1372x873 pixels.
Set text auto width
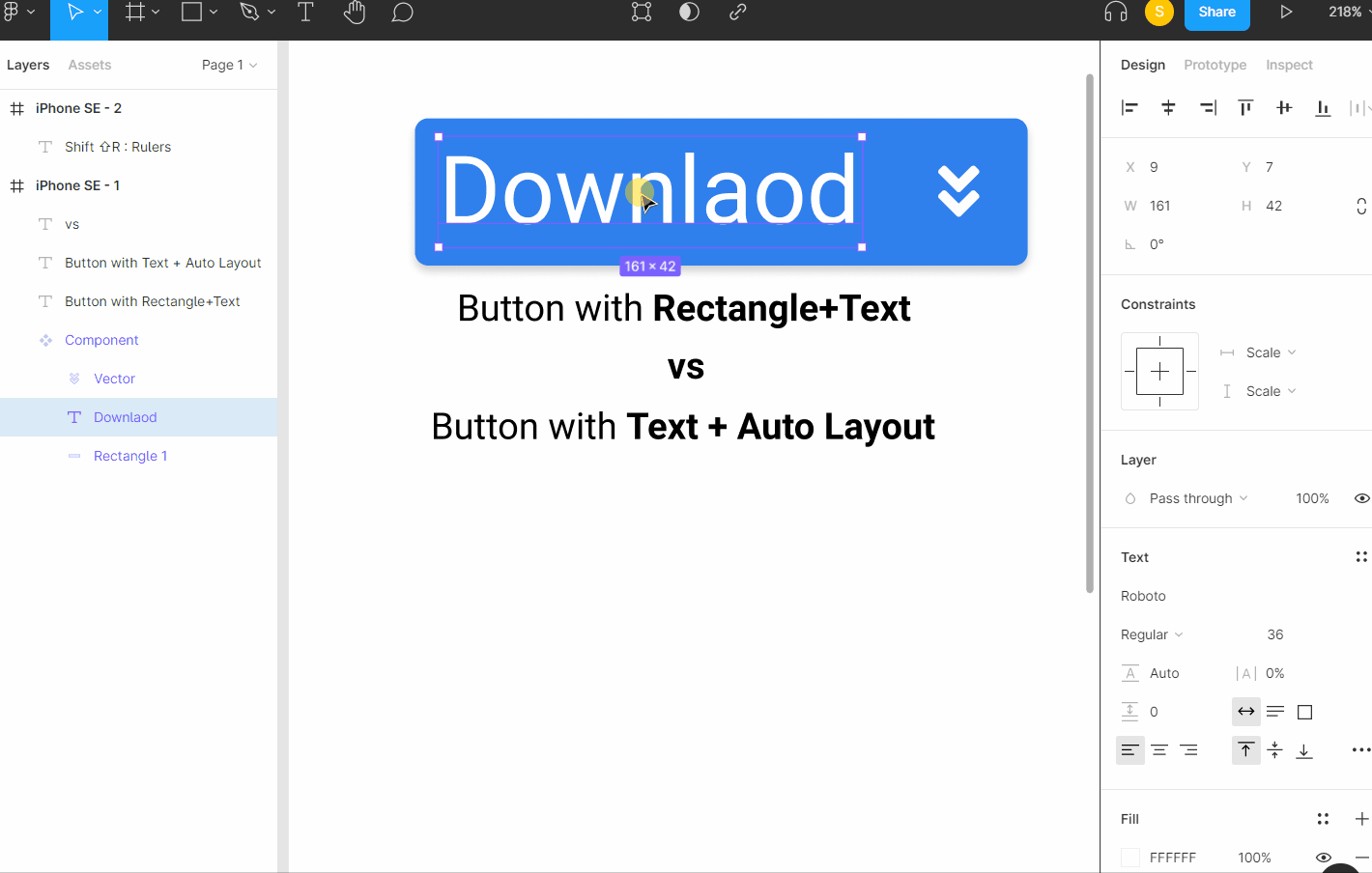coord(1246,712)
